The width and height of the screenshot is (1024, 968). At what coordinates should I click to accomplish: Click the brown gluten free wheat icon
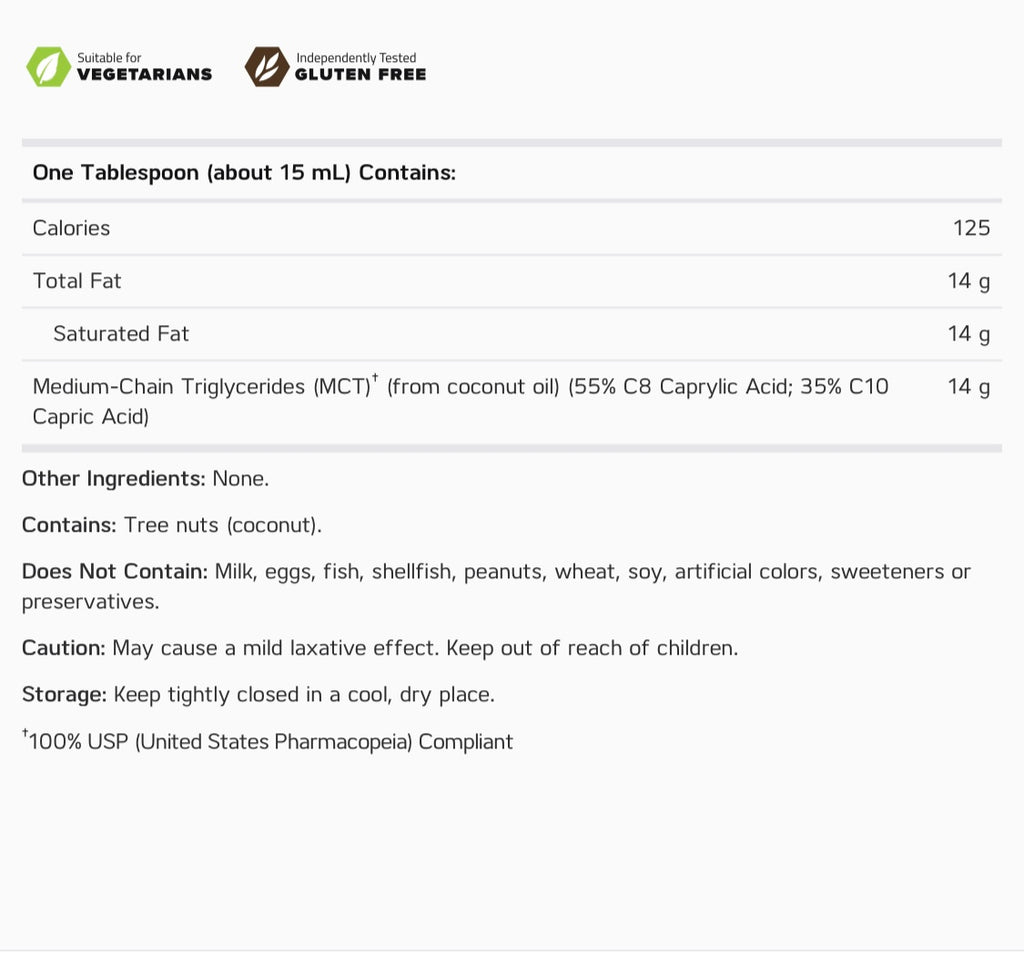pyautogui.click(x=267, y=67)
